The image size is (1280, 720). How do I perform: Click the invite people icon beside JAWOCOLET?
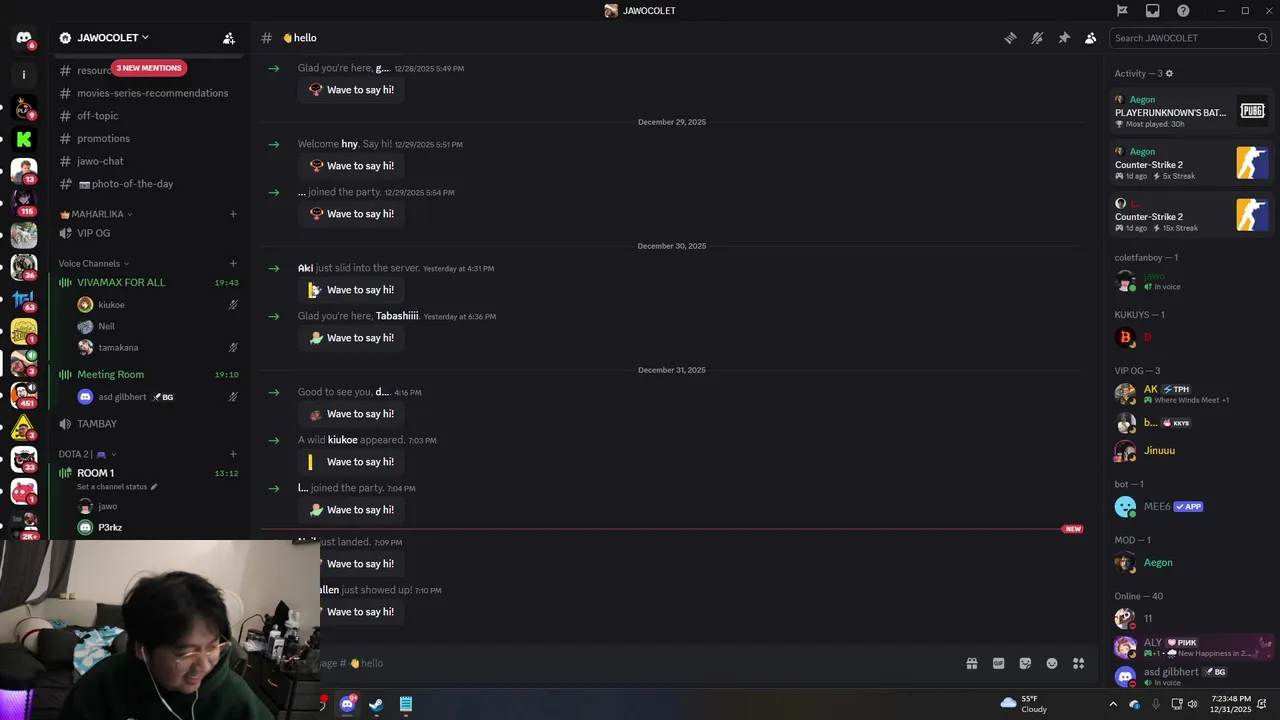click(229, 38)
